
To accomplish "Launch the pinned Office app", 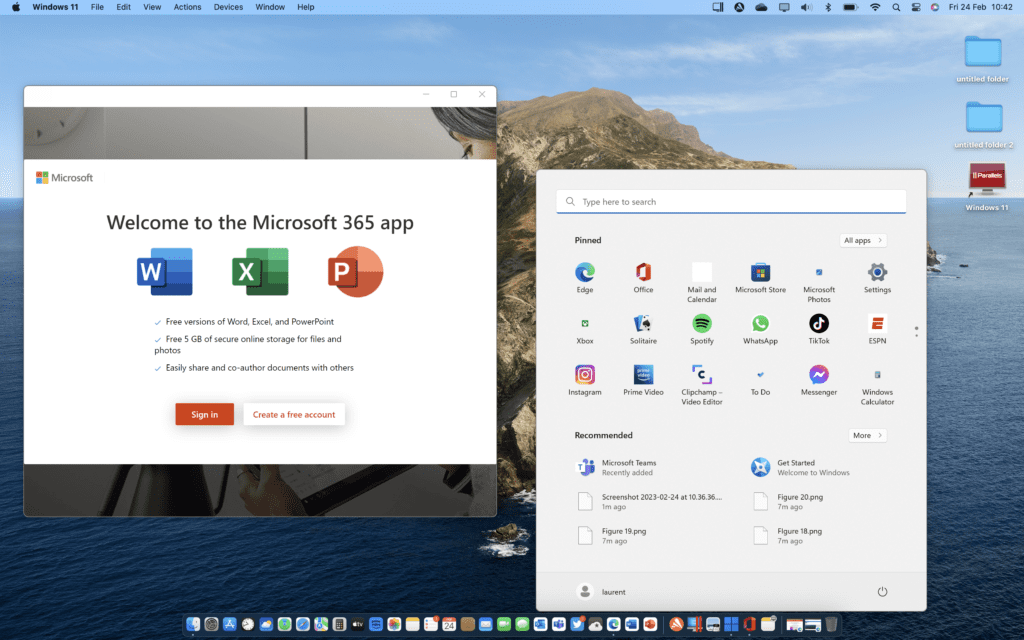I will [643, 278].
